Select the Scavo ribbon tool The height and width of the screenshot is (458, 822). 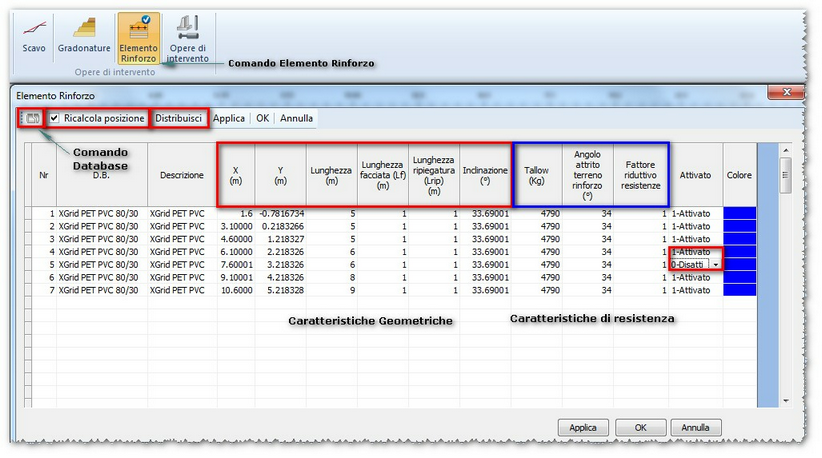(34, 37)
